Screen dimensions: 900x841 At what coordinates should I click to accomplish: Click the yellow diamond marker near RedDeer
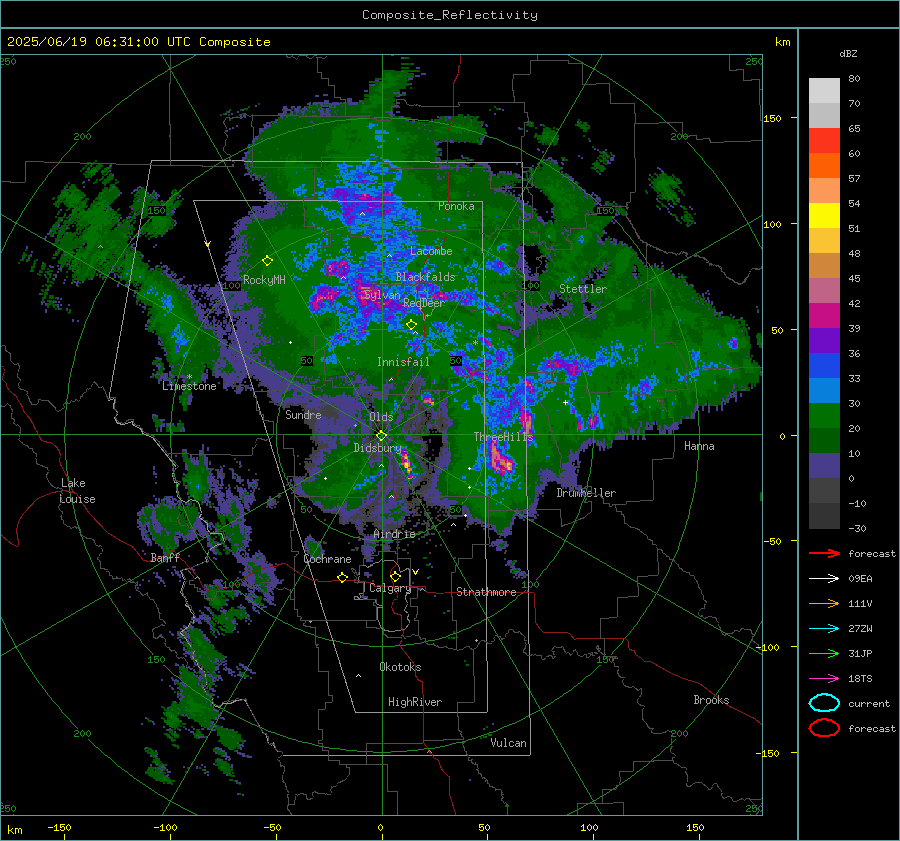coord(411,325)
